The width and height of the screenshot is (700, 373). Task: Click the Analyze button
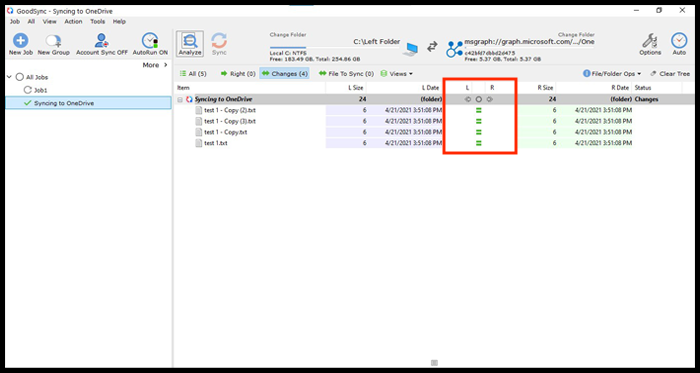190,44
